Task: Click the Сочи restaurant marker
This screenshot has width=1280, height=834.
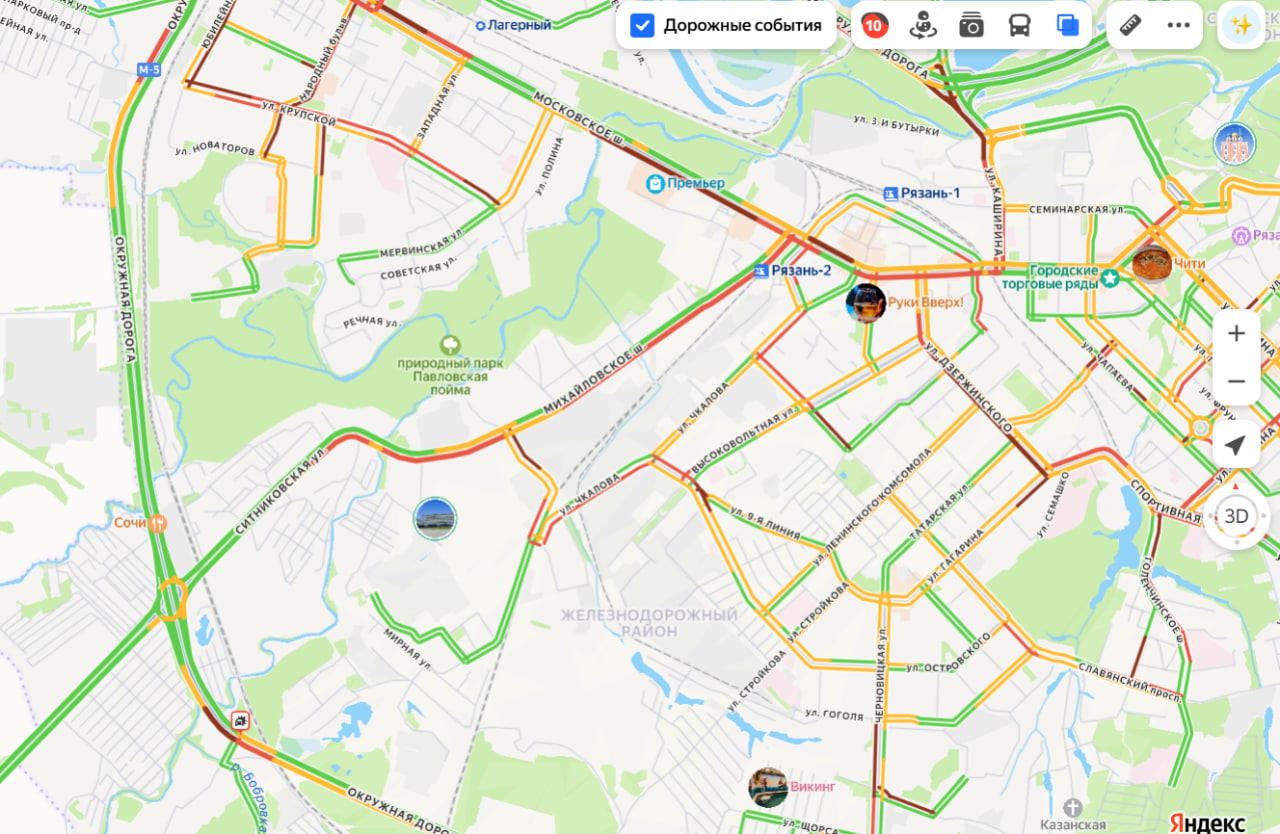Action: pyautogui.click(x=140, y=523)
